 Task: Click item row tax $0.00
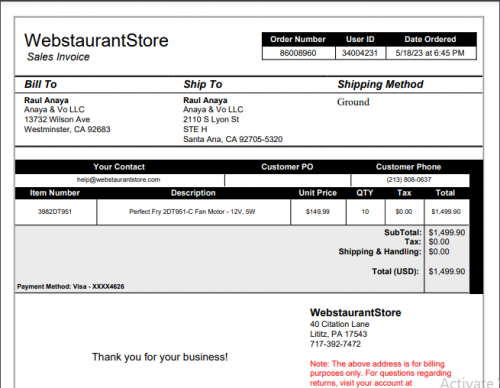click(x=404, y=212)
